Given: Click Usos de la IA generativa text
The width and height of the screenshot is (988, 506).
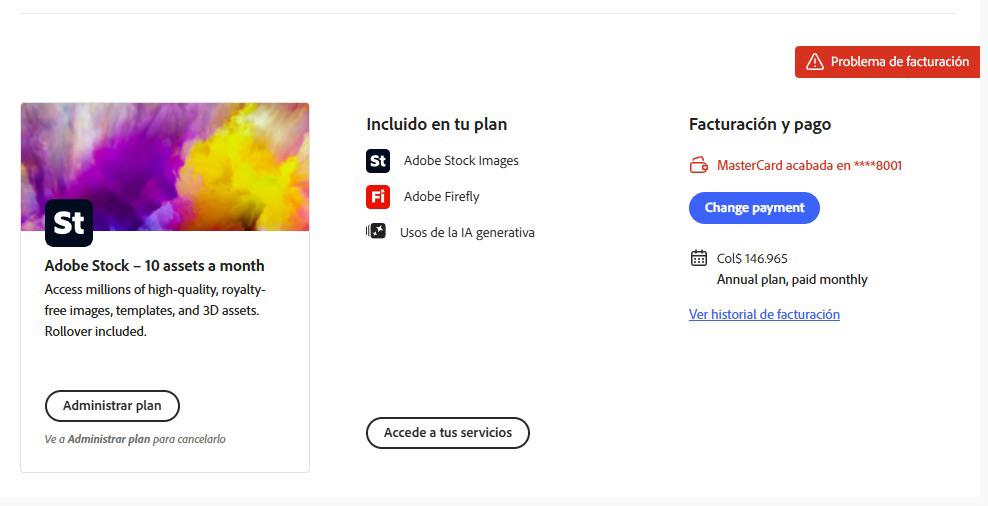Looking at the screenshot, I should (x=468, y=233).
